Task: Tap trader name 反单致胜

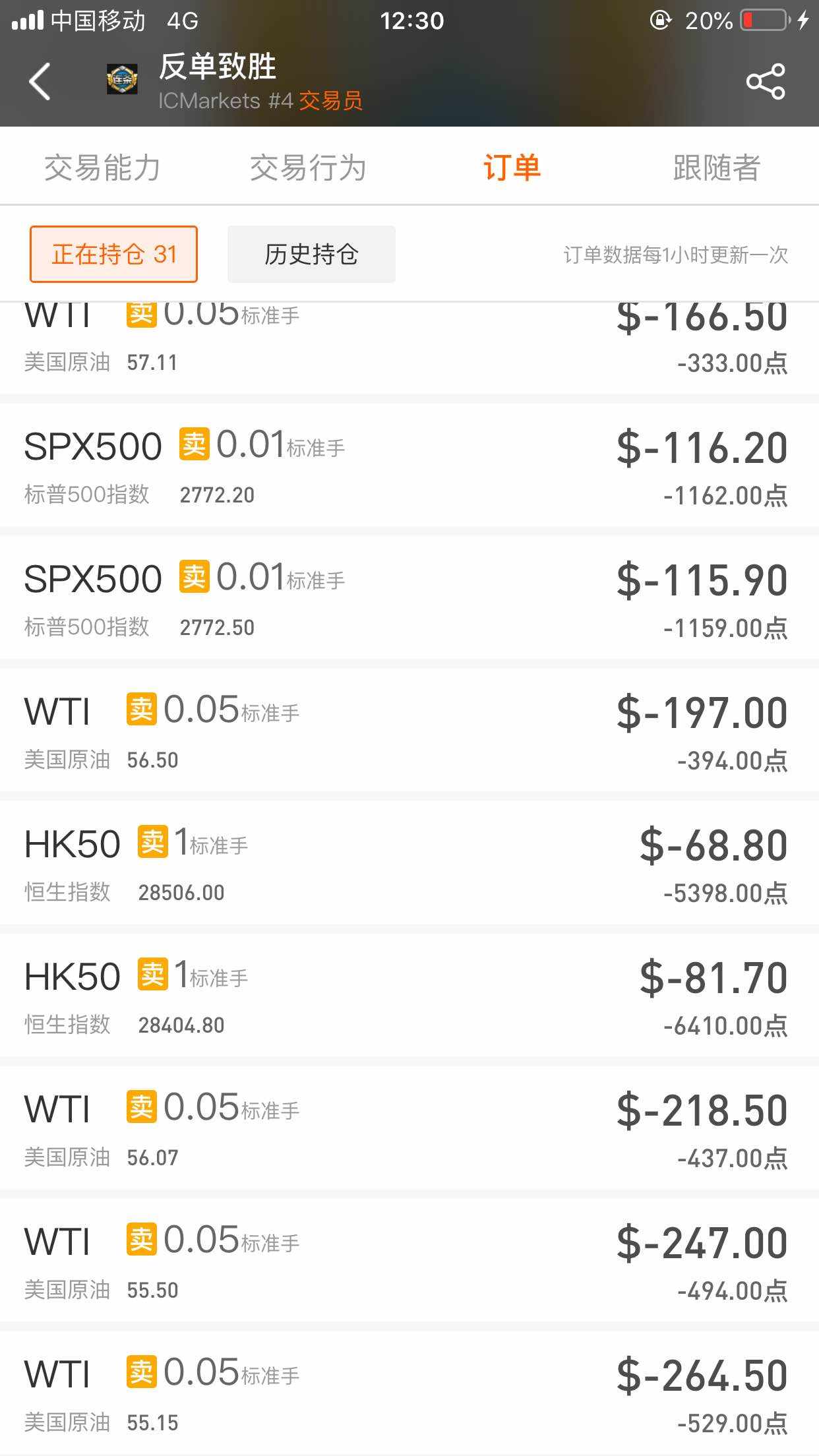Action: (x=218, y=67)
